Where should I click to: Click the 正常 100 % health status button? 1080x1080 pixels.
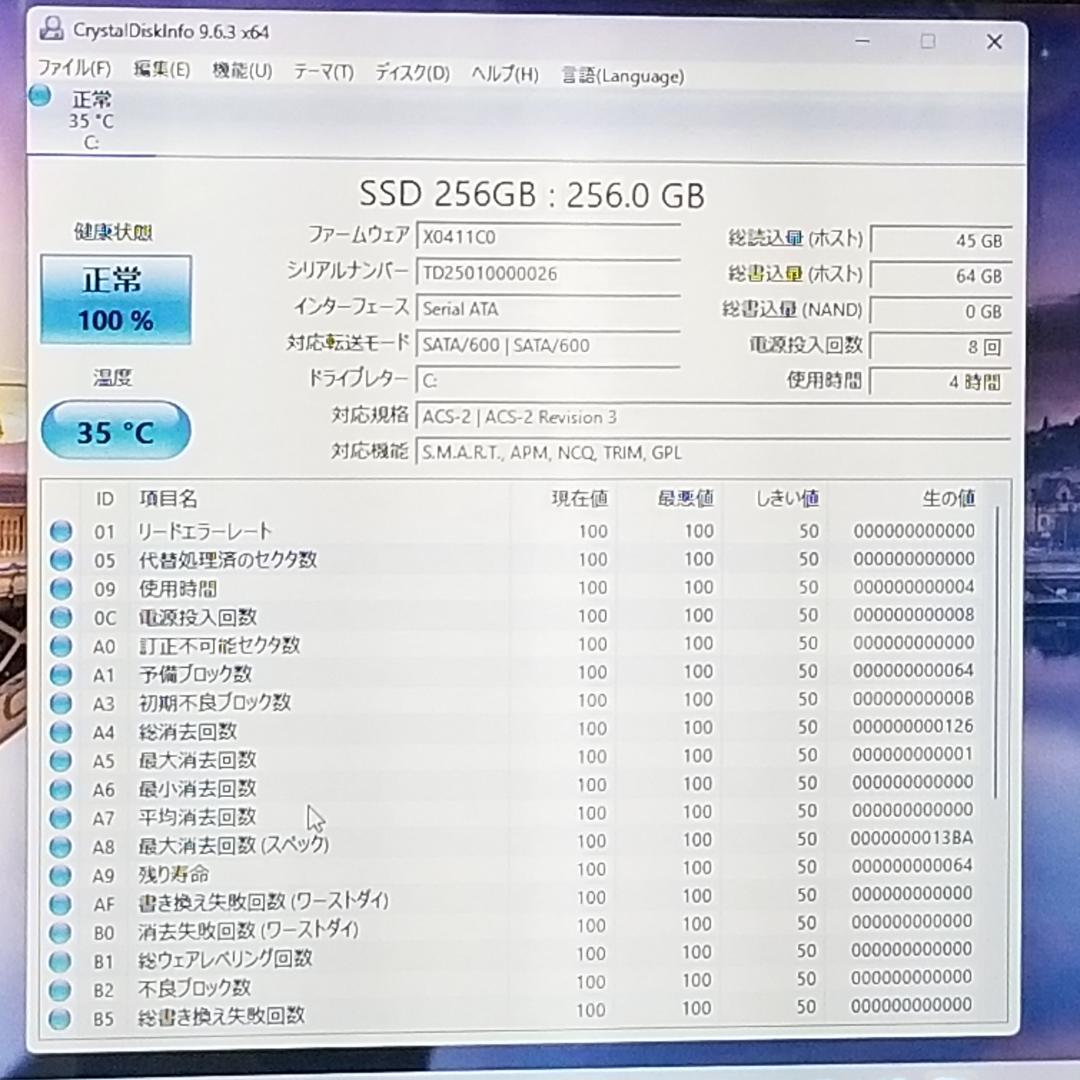(116, 300)
